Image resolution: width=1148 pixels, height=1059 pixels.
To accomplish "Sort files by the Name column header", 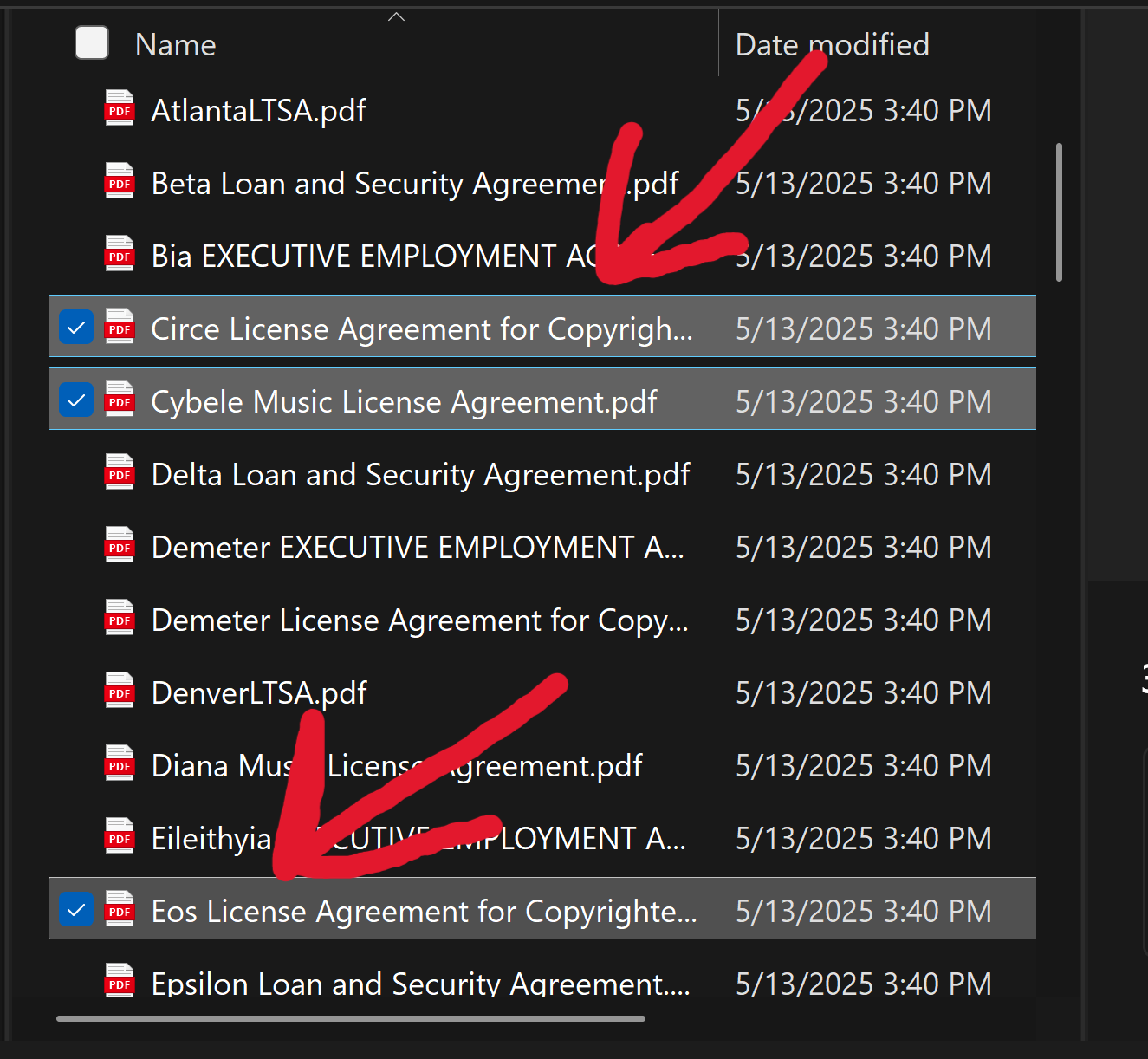I will [x=176, y=45].
